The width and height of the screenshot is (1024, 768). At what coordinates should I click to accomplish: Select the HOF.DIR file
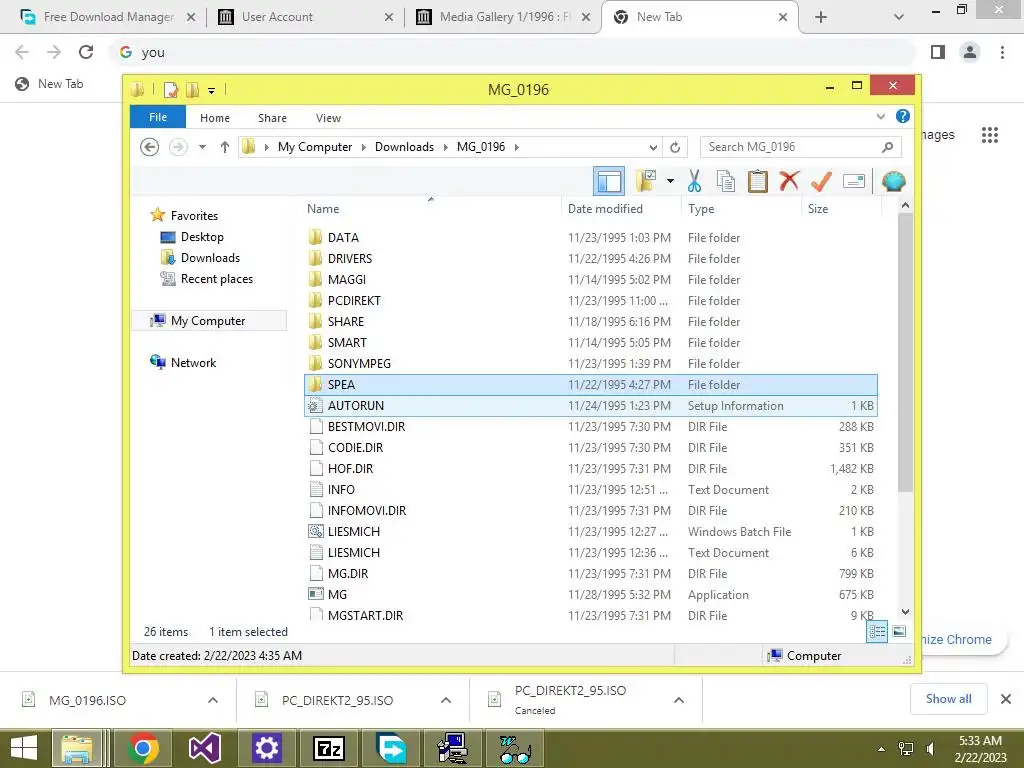(590, 469)
